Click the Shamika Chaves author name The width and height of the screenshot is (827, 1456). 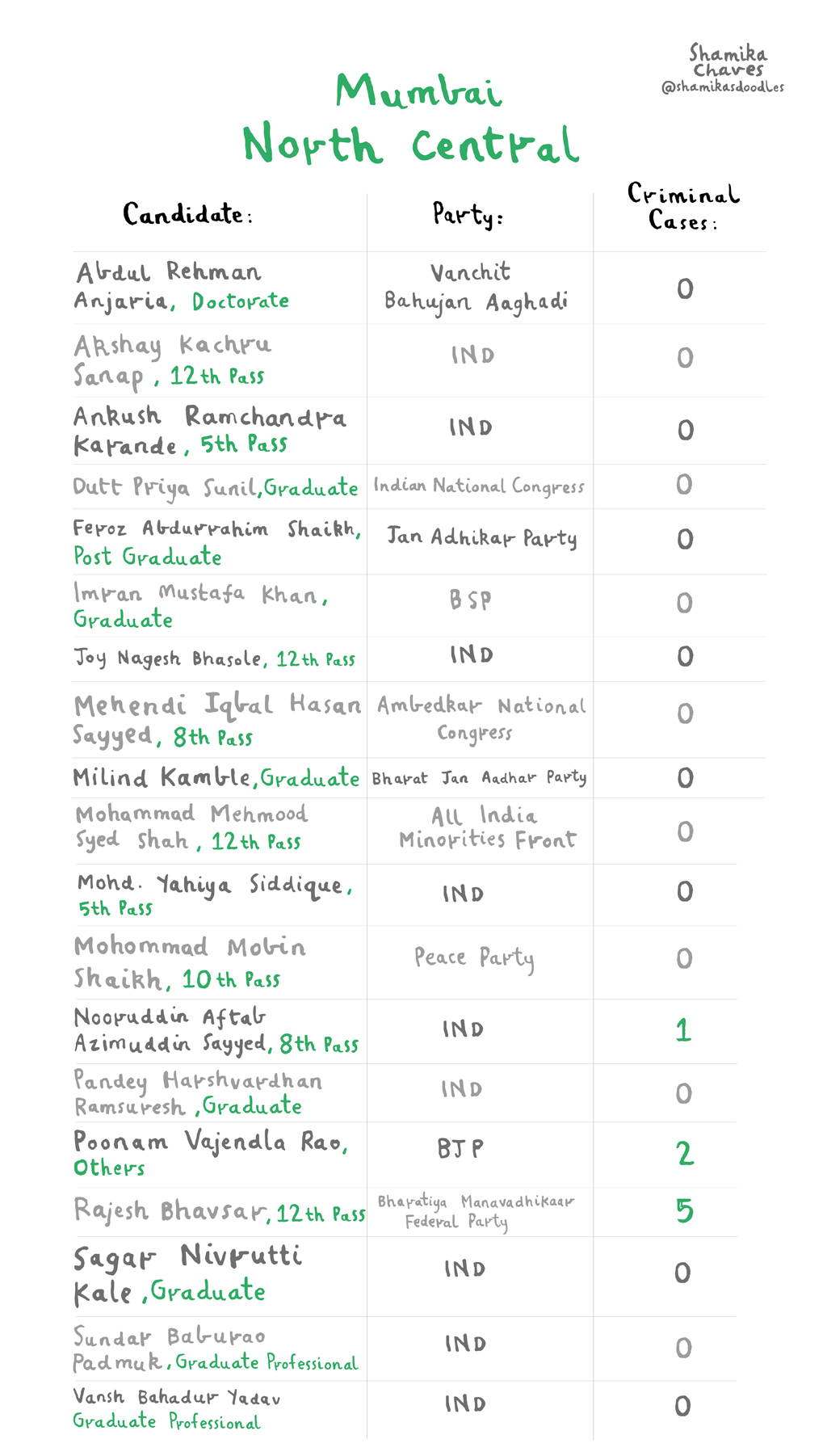tap(728, 61)
